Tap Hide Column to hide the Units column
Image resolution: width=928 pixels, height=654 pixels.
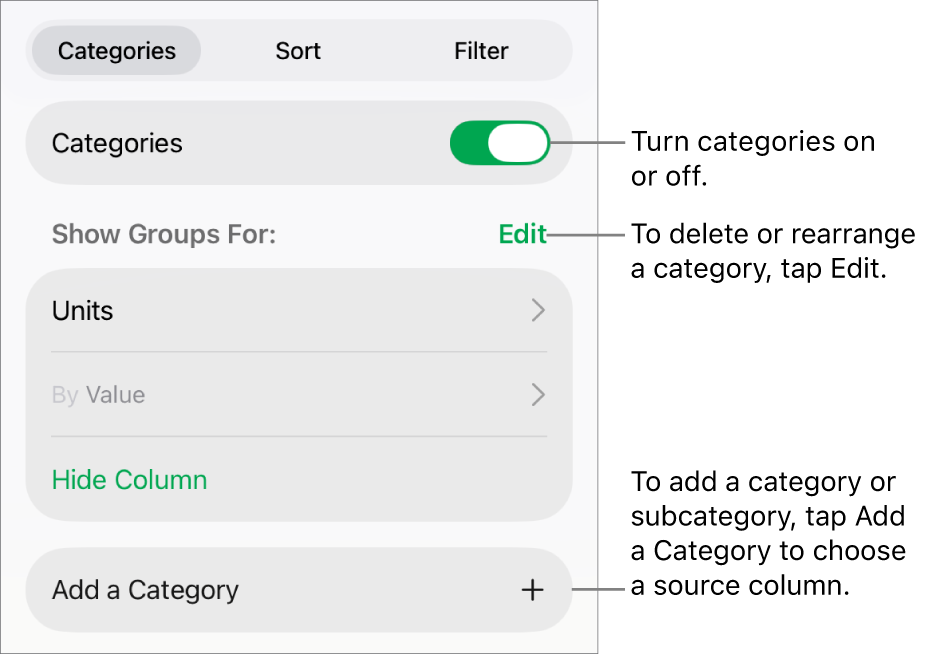click(x=129, y=479)
